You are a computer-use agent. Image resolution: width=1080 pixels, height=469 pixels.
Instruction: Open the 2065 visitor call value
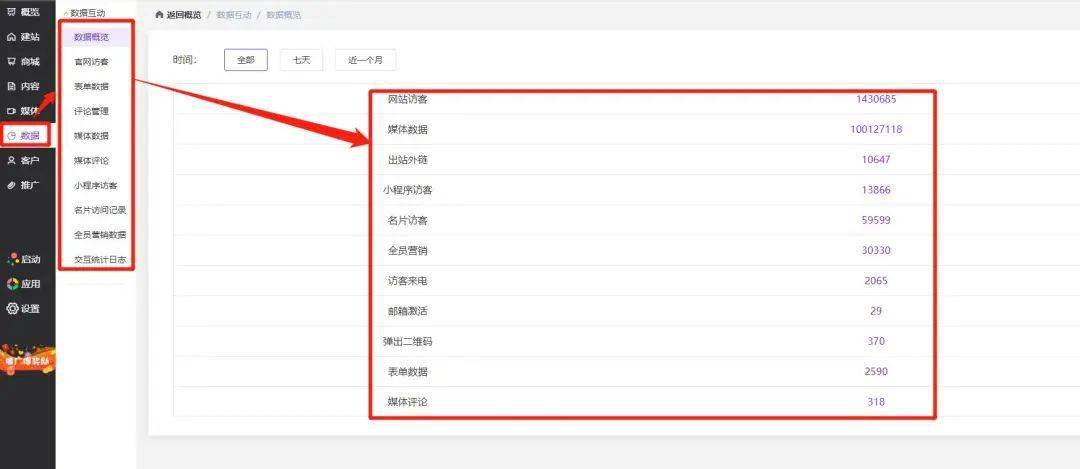[876, 281]
